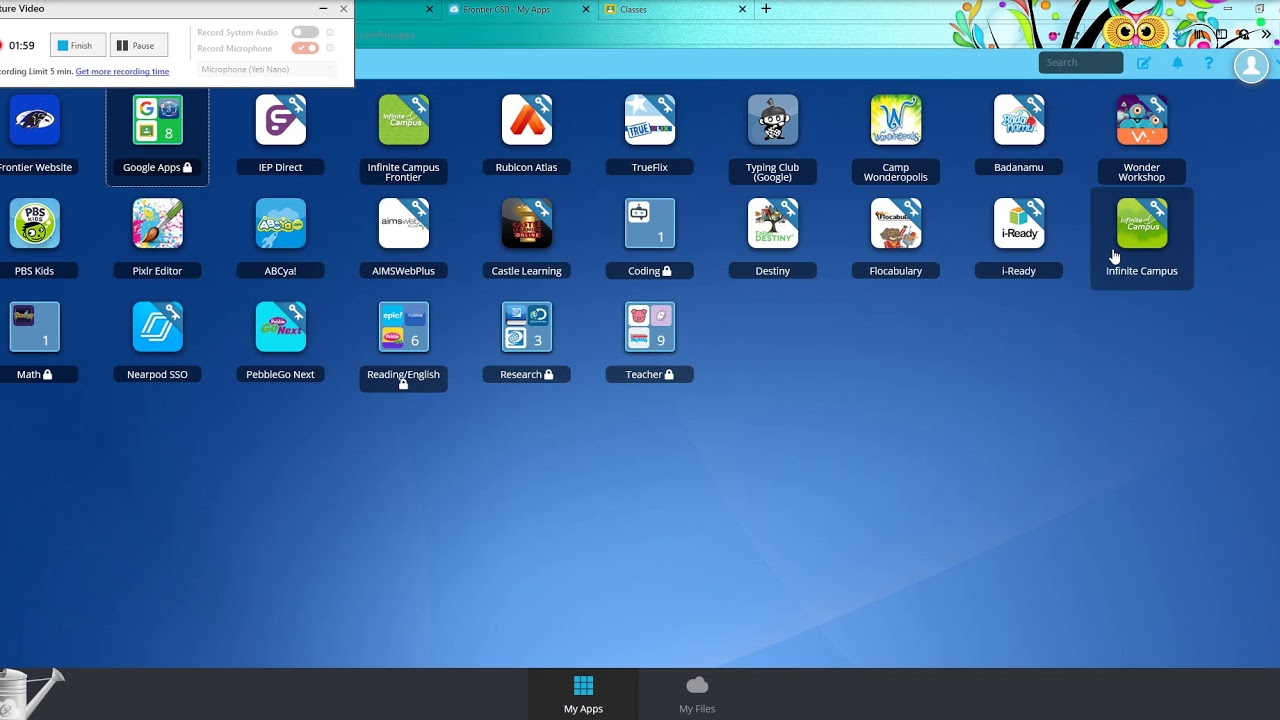Launch IEP Direct app

[x=281, y=120]
